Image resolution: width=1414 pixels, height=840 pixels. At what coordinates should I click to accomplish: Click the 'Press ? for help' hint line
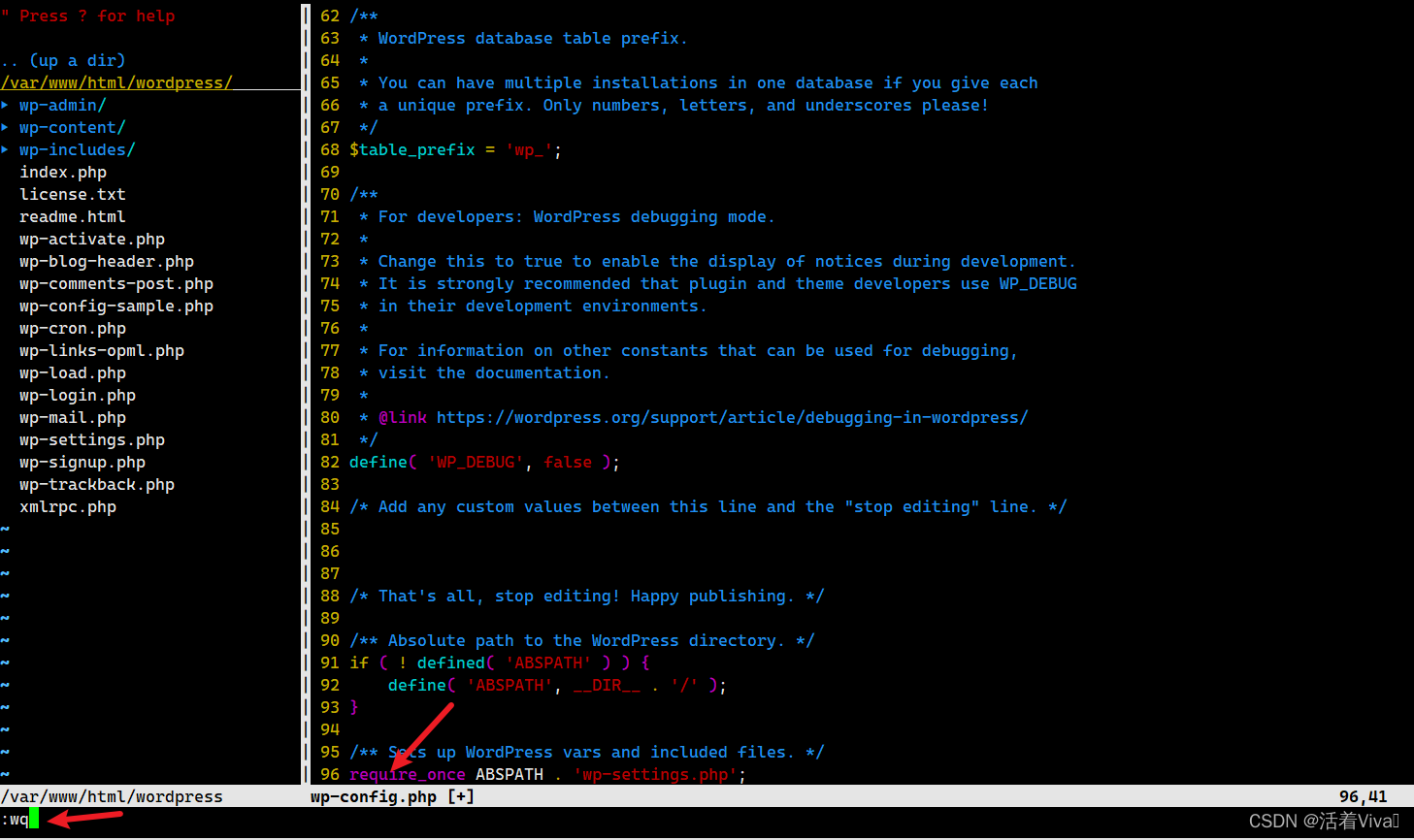(x=87, y=16)
